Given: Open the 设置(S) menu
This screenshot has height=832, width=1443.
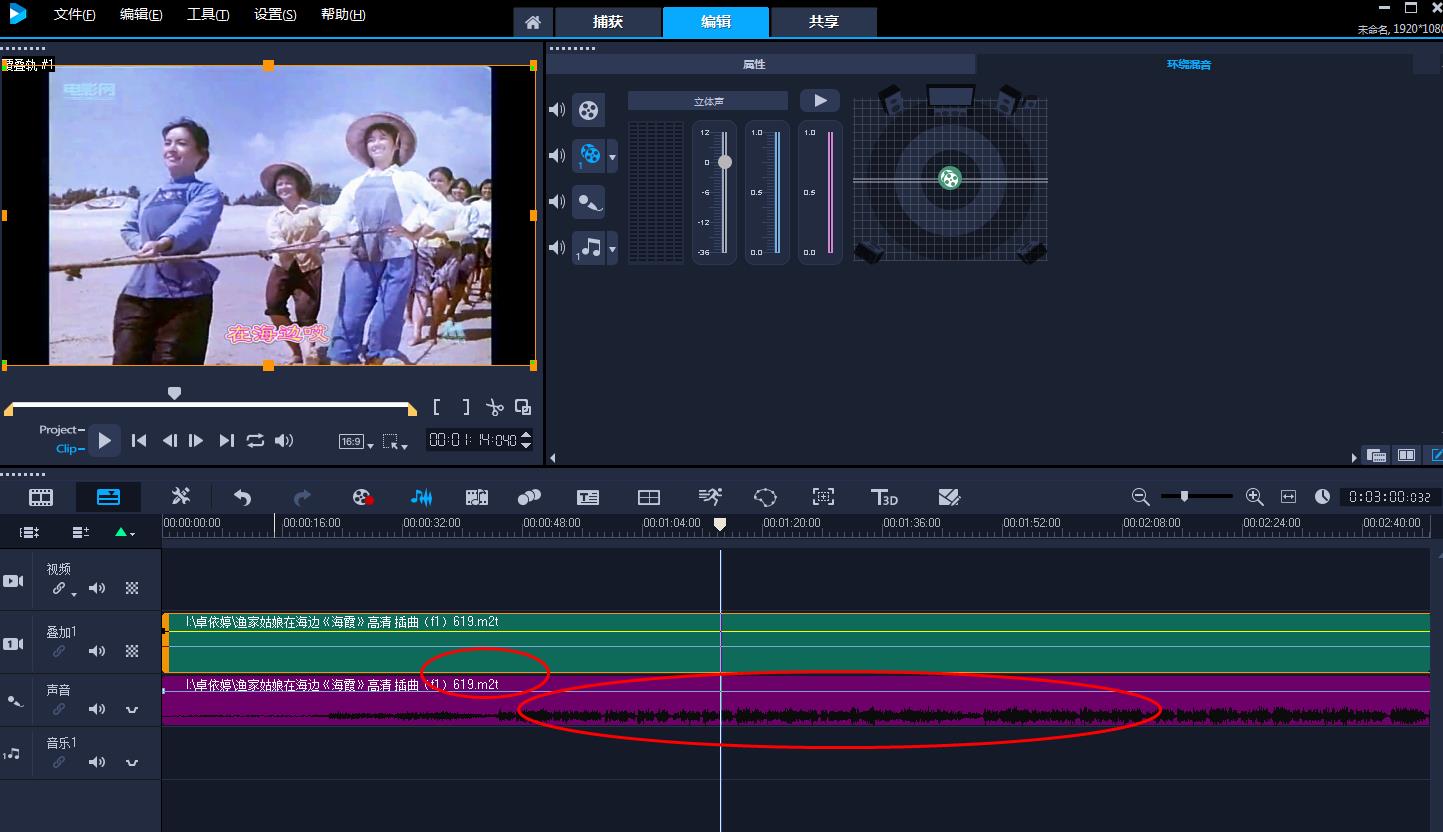Looking at the screenshot, I should (275, 15).
